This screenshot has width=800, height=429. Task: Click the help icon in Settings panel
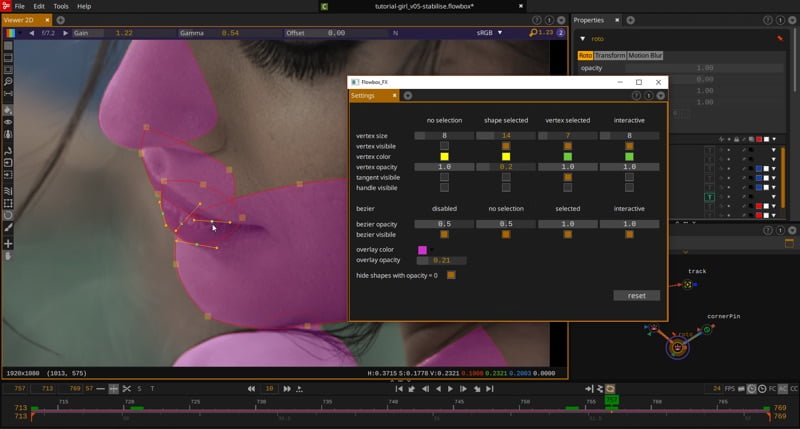pyautogui.click(x=637, y=95)
